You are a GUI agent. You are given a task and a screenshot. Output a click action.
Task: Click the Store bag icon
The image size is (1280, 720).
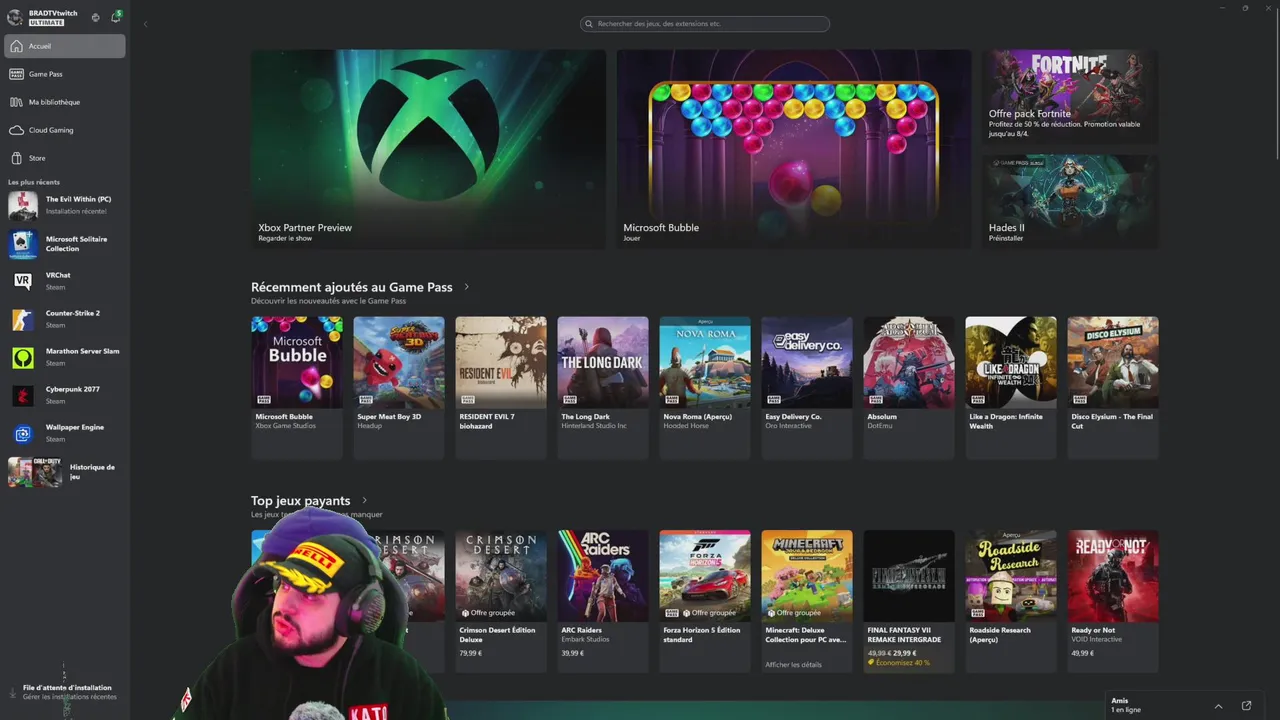click(x=16, y=158)
